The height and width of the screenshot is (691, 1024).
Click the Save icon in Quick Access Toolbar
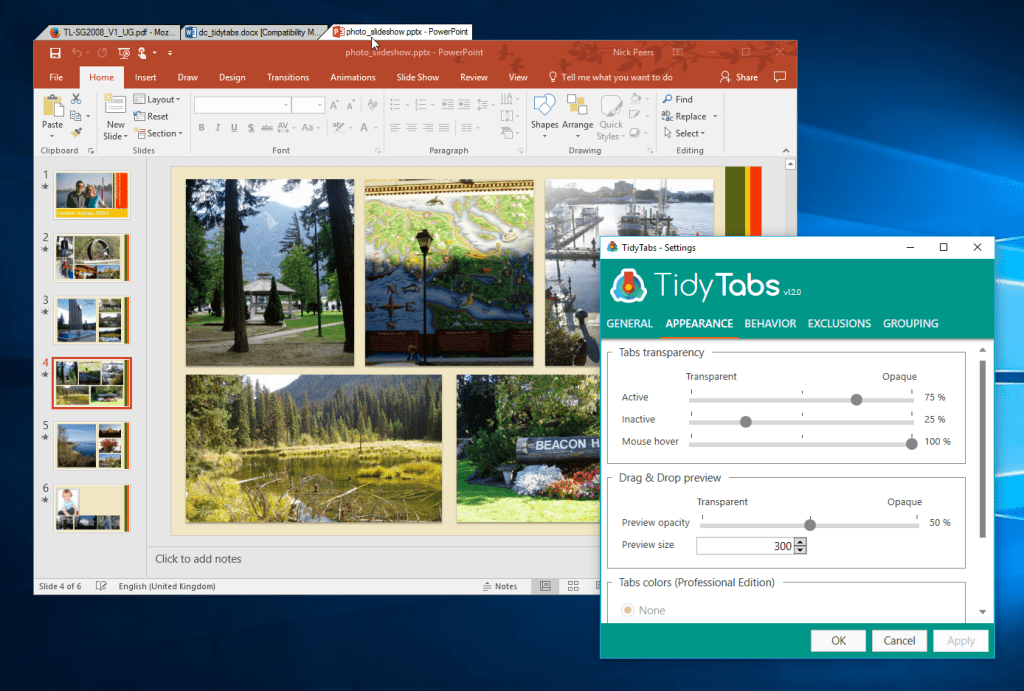[55, 53]
